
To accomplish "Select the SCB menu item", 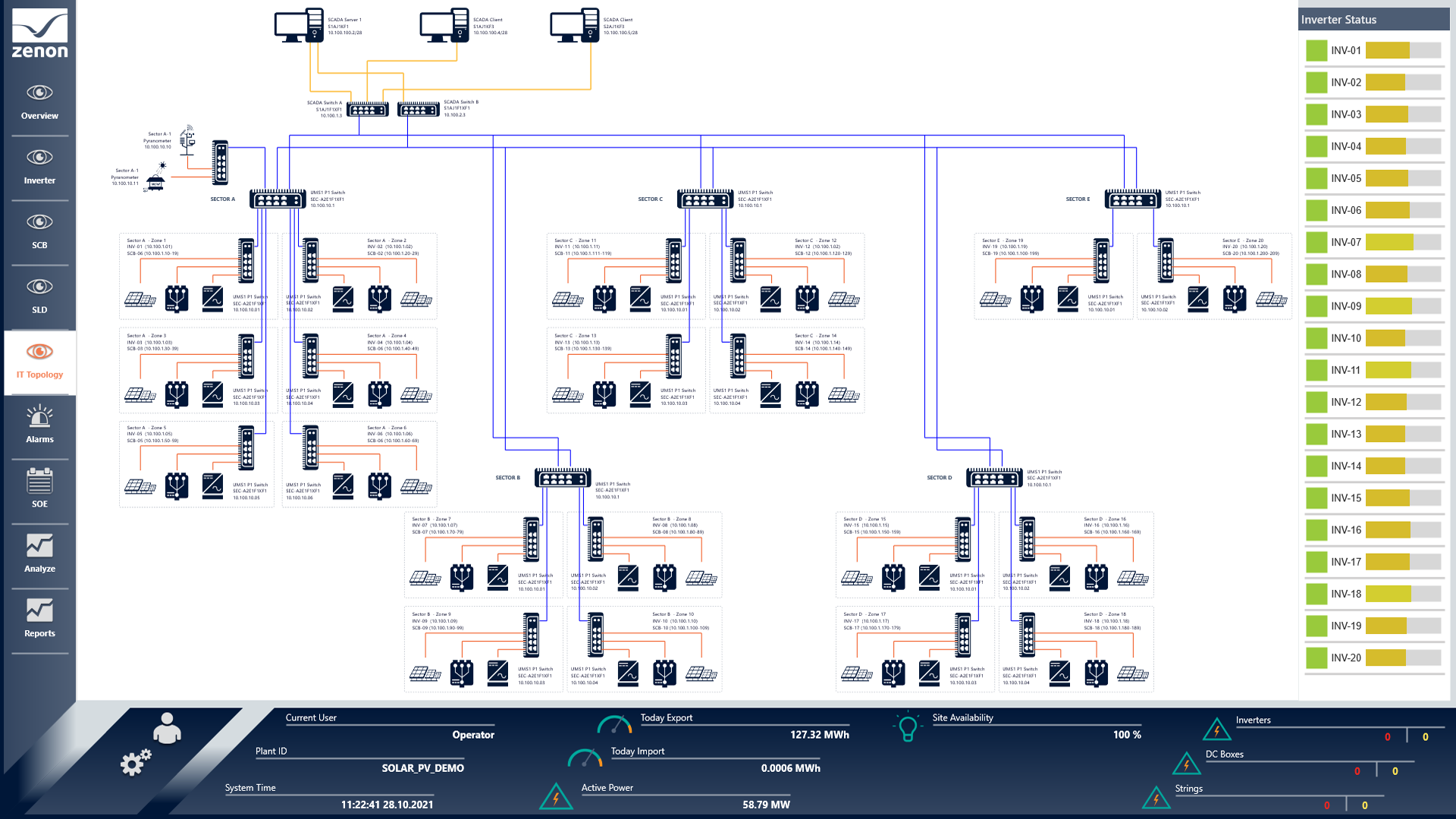I will 39,231.
